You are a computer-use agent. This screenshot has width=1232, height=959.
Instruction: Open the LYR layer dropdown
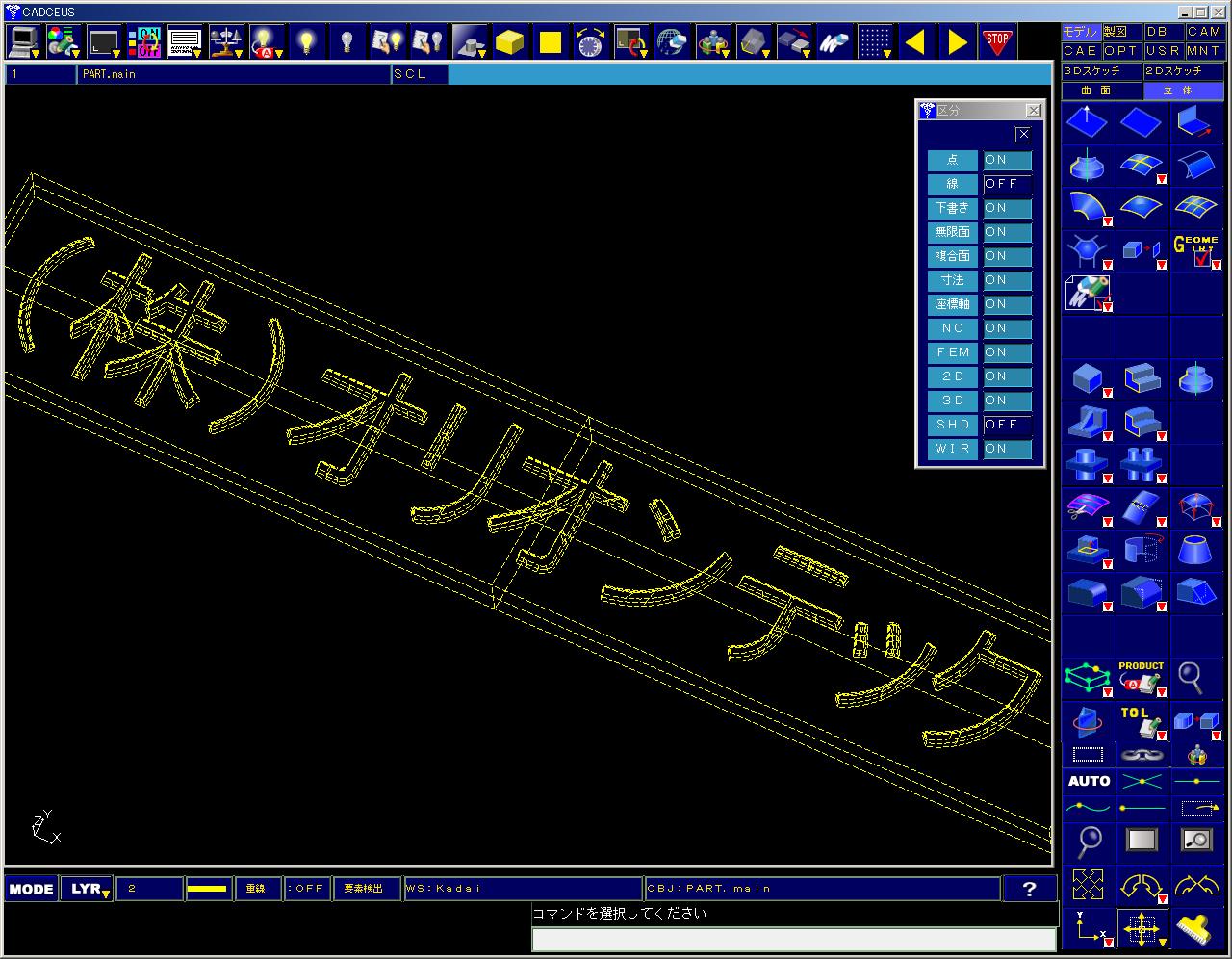tap(88, 889)
